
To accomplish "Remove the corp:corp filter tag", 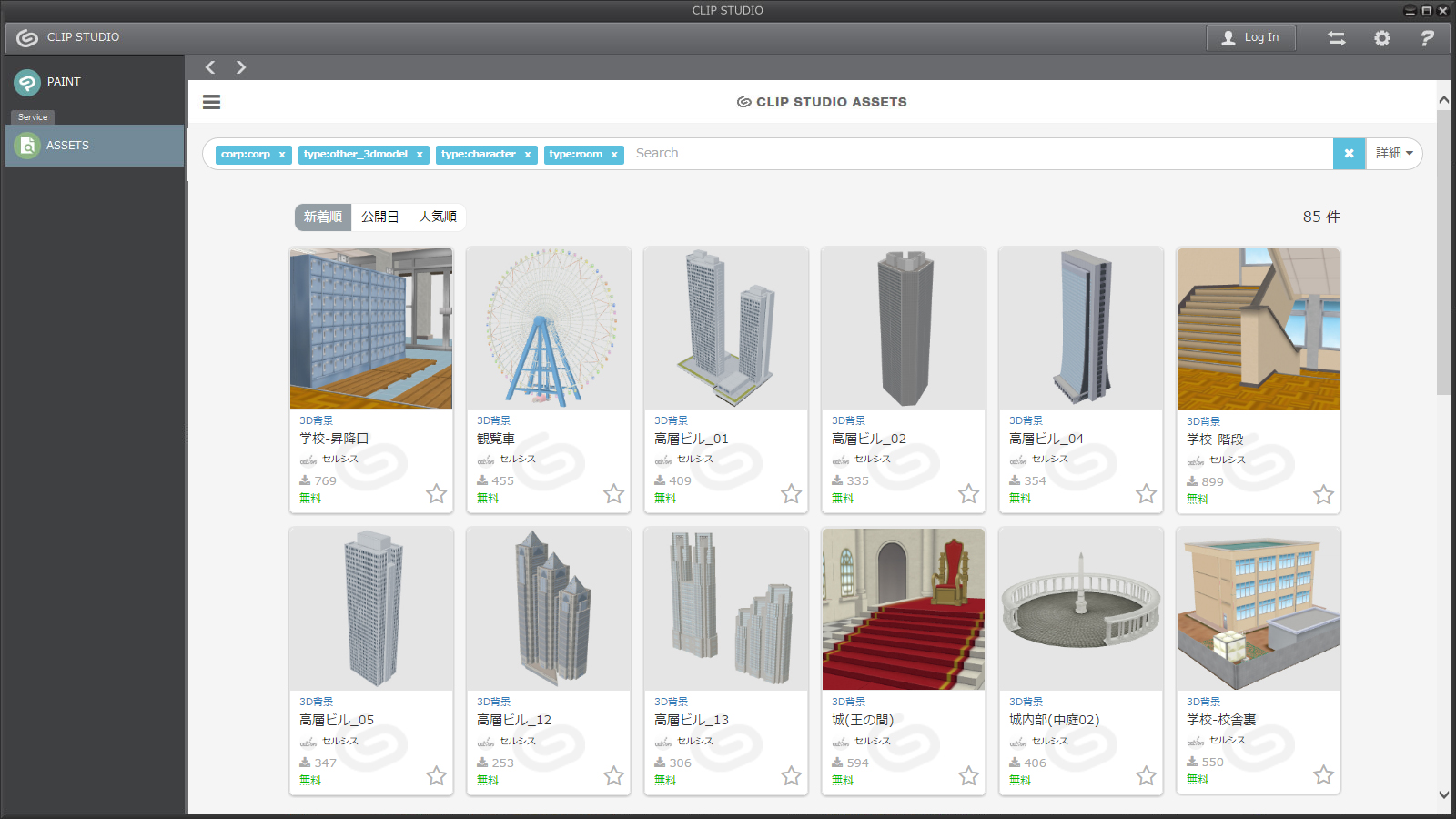I will point(282,155).
